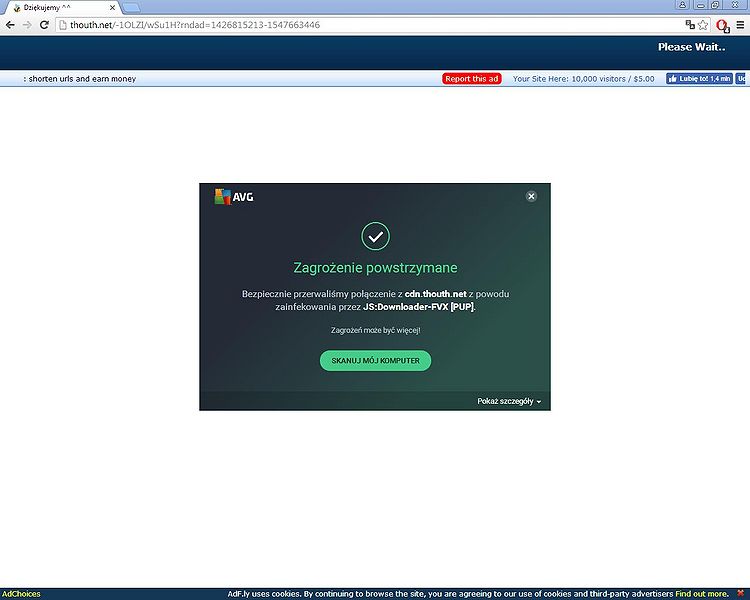Click the green checkmark circle icon

[375, 236]
